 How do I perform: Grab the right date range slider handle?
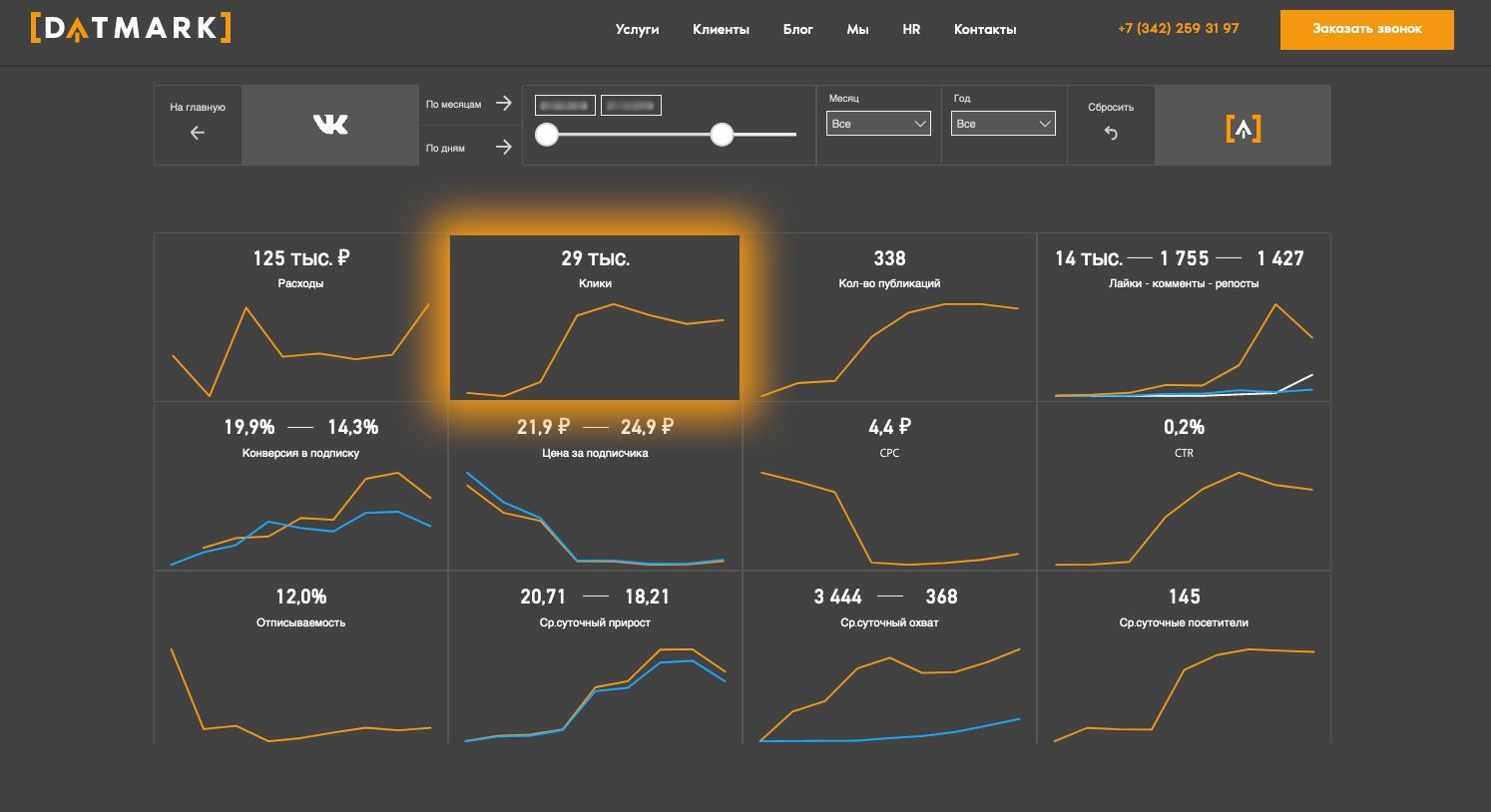point(722,134)
